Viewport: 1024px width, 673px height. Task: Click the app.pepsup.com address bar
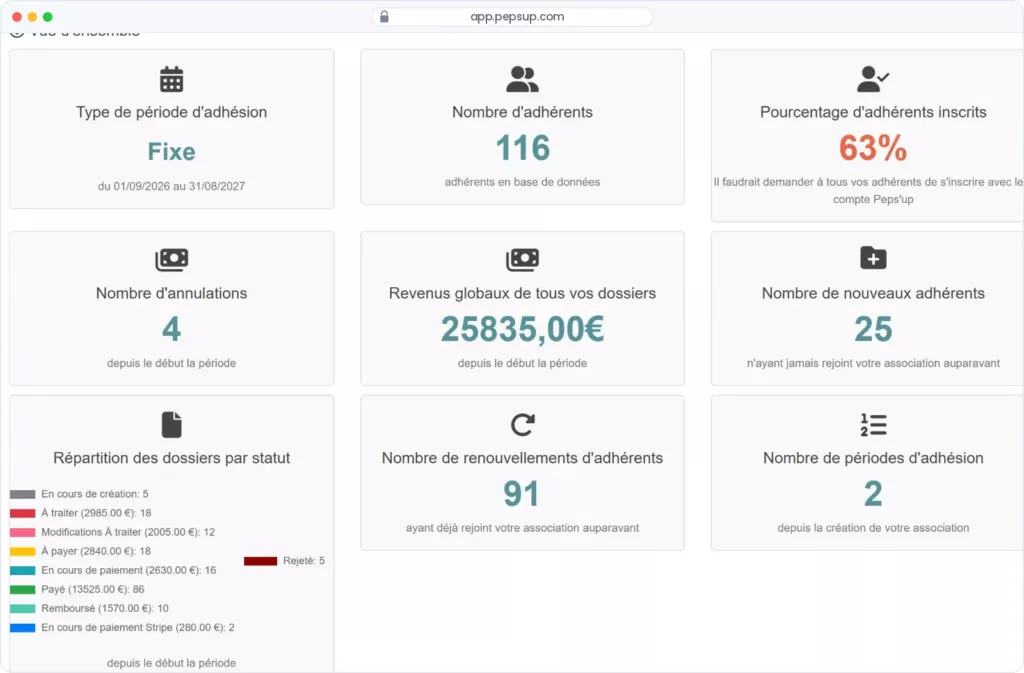coord(513,16)
